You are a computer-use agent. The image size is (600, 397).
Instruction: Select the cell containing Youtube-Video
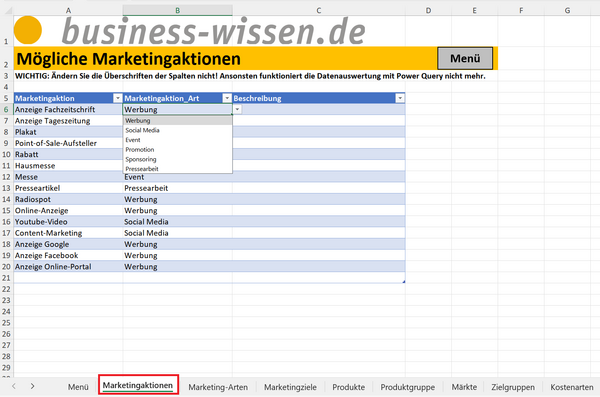click(x=68, y=222)
